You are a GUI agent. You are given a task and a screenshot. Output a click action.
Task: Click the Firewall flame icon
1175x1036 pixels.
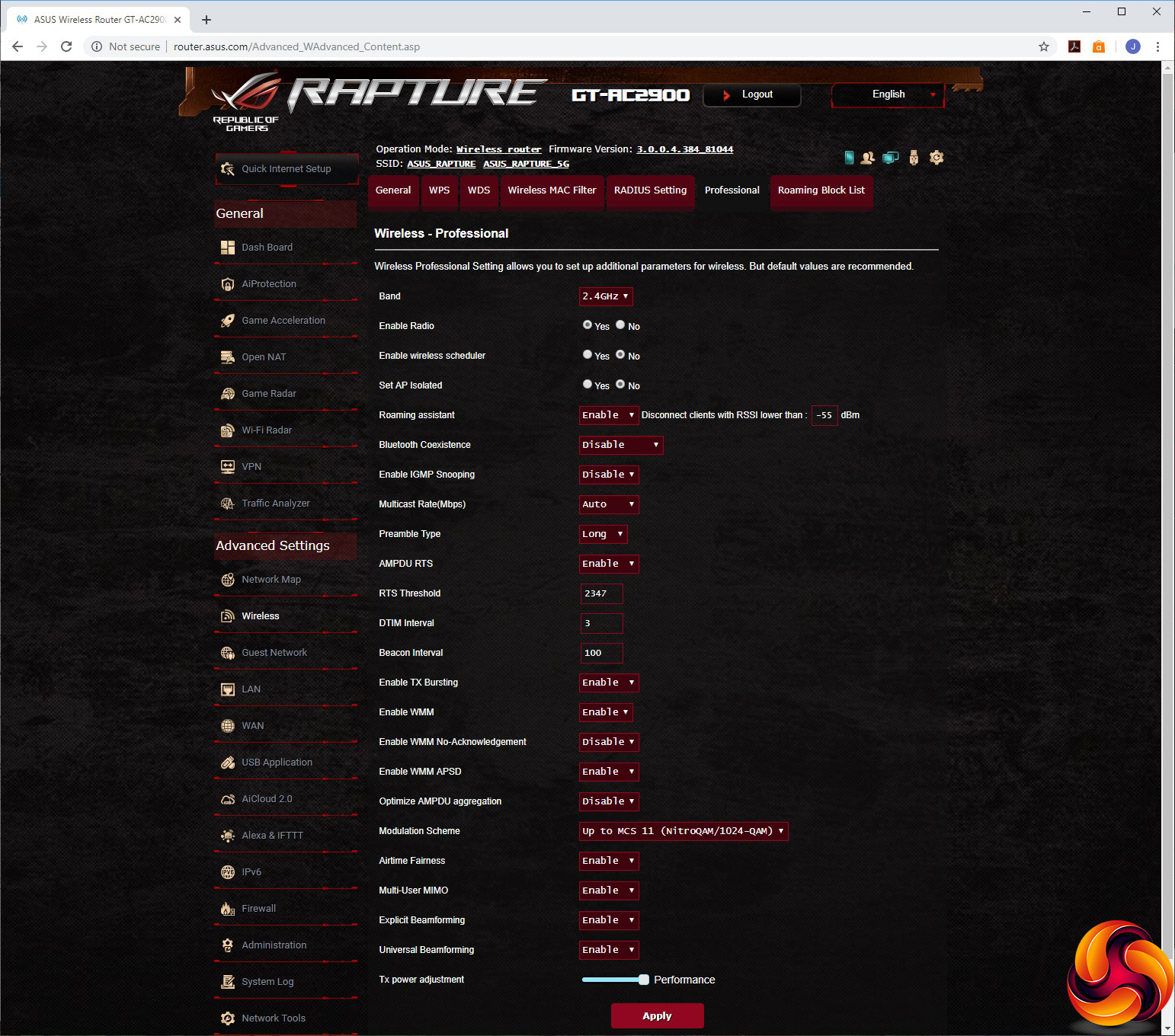[x=227, y=909]
